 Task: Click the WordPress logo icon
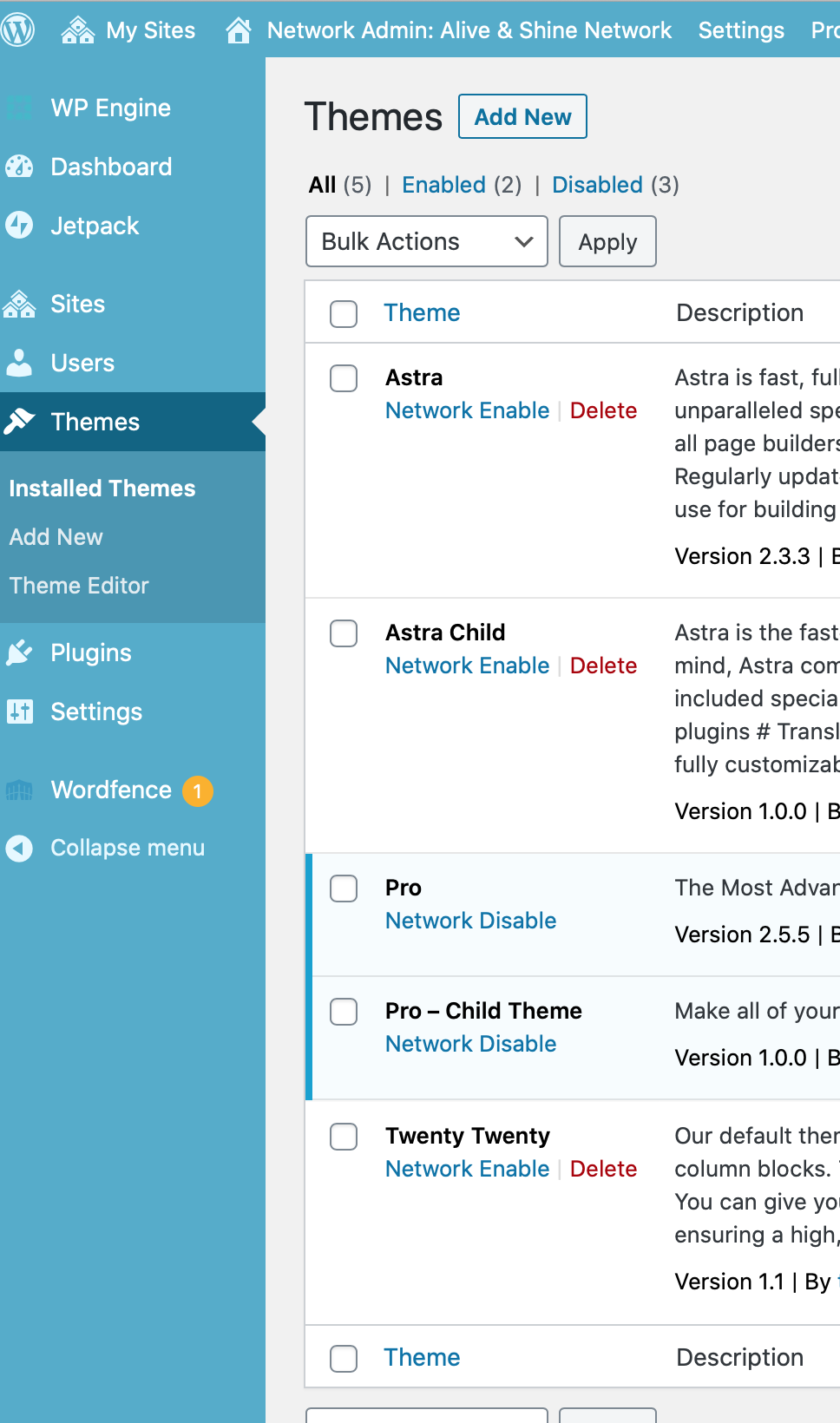(x=17, y=30)
